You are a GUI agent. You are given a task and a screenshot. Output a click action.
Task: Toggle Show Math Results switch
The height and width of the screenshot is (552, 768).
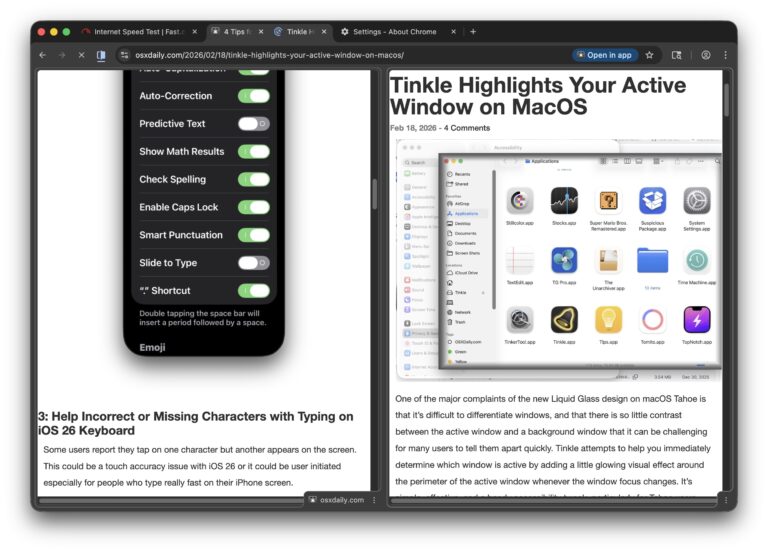click(x=254, y=152)
